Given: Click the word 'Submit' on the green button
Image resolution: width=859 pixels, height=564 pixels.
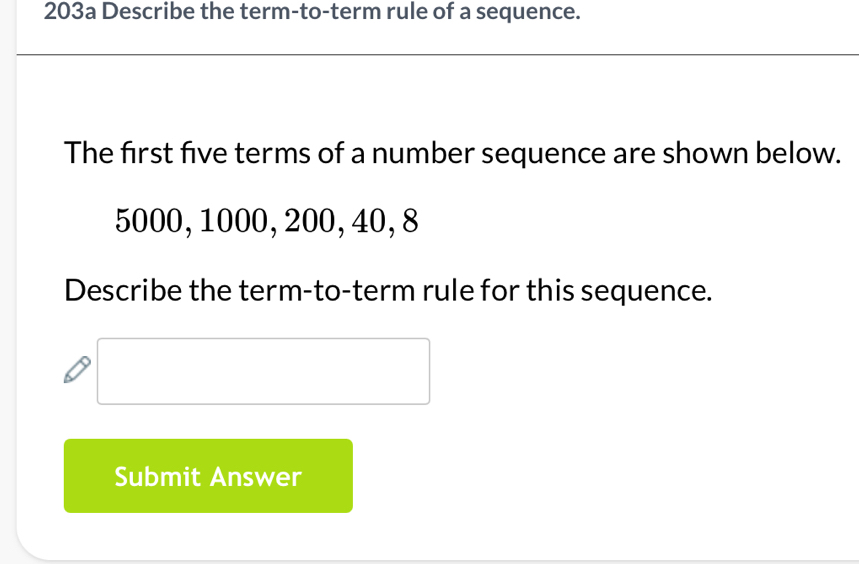Looking at the screenshot, I should click(160, 477).
